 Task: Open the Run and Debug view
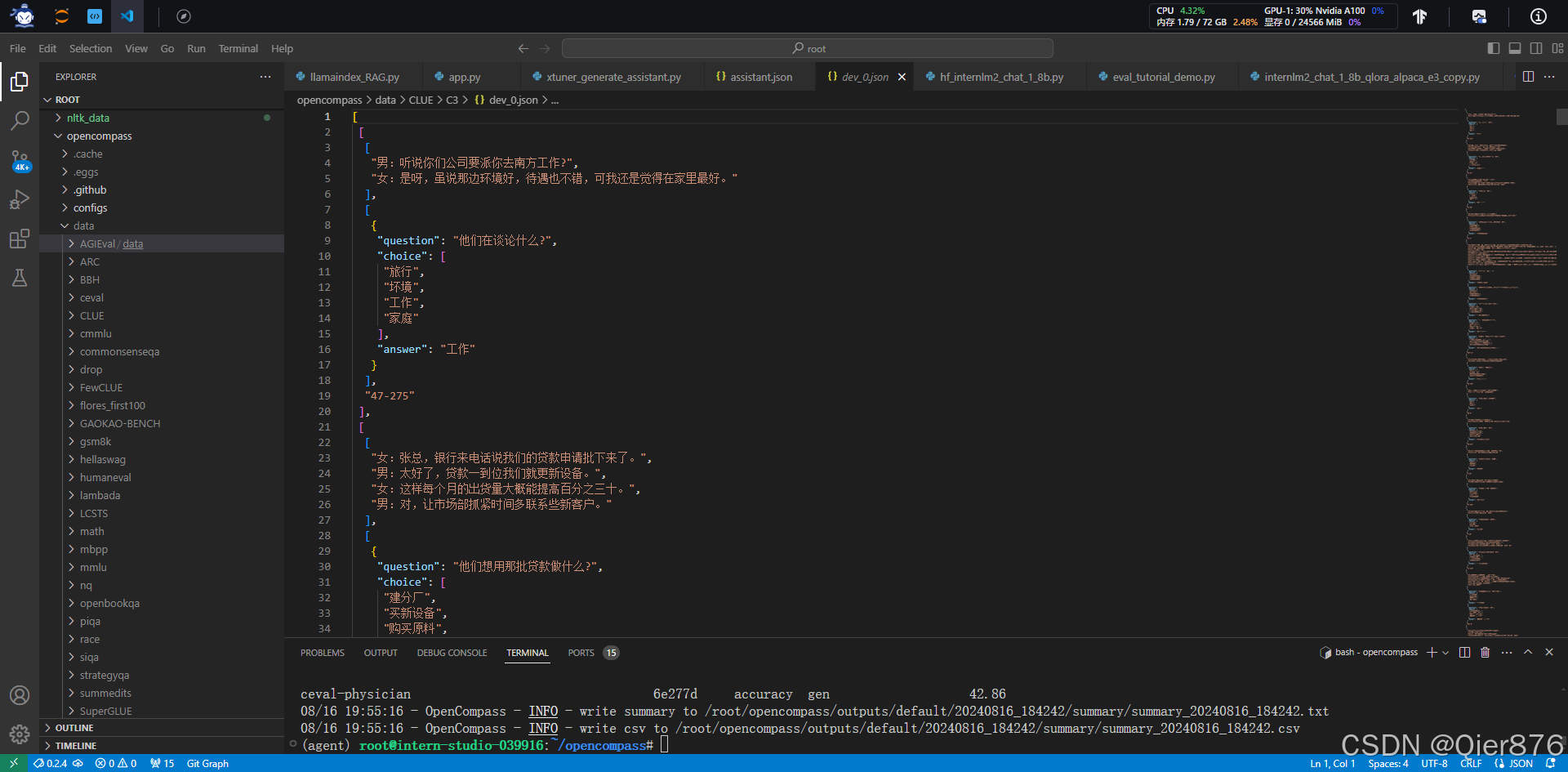(x=20, y=199)
